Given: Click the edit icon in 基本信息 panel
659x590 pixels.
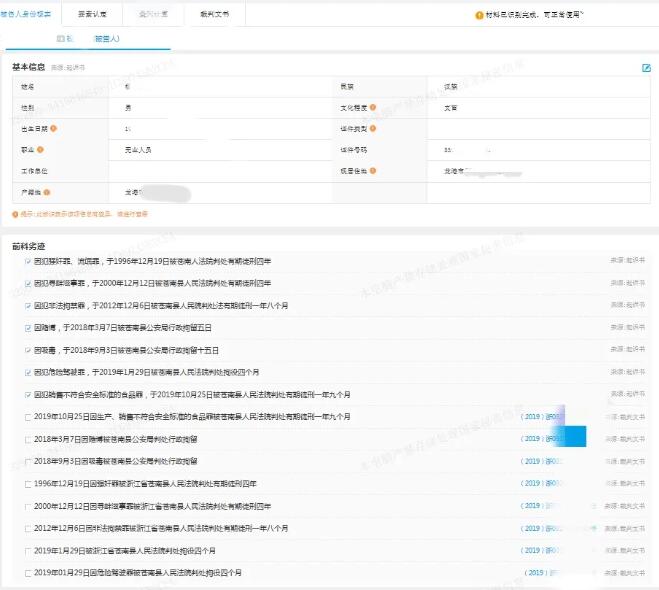Looking at the screenshot, I should (646, 68).
